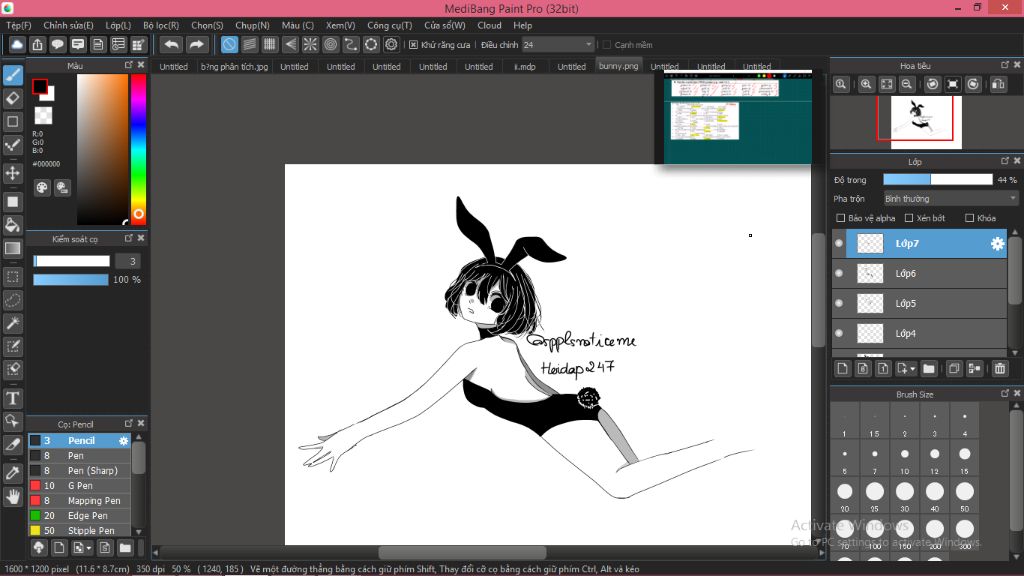
Task: Click the brush size value field
Action: tap(128, 261)
